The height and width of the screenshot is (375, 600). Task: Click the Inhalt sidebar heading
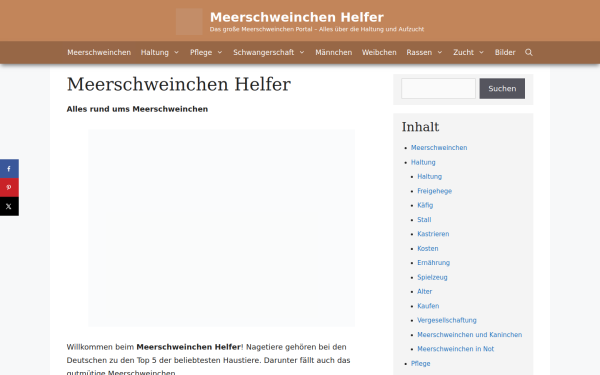point(420,127)
